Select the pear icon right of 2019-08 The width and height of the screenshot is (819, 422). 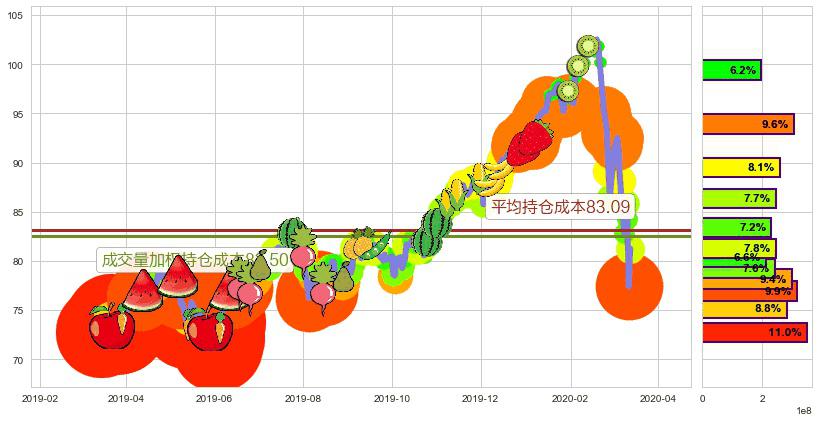tap(343, 277)
